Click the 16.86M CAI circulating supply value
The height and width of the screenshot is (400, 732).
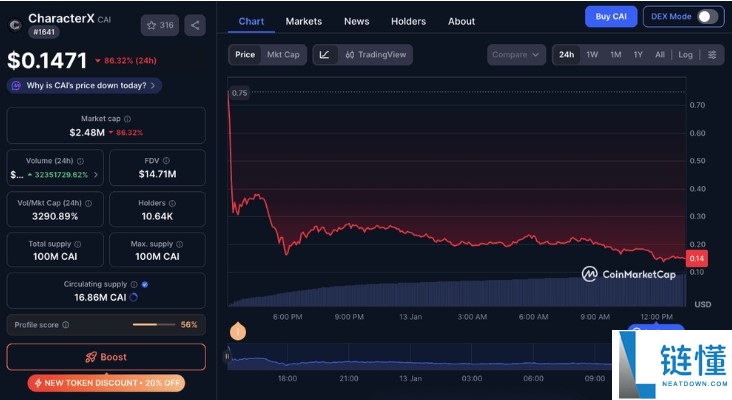click(100, 297)
